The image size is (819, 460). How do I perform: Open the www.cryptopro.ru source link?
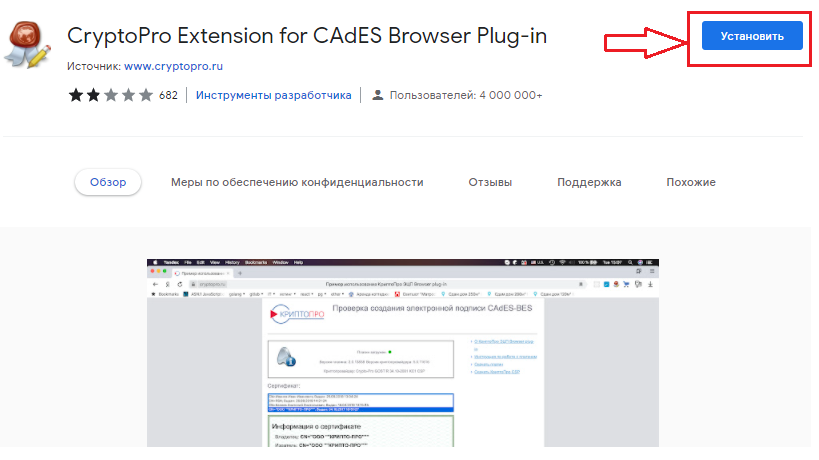click(173, 66)
